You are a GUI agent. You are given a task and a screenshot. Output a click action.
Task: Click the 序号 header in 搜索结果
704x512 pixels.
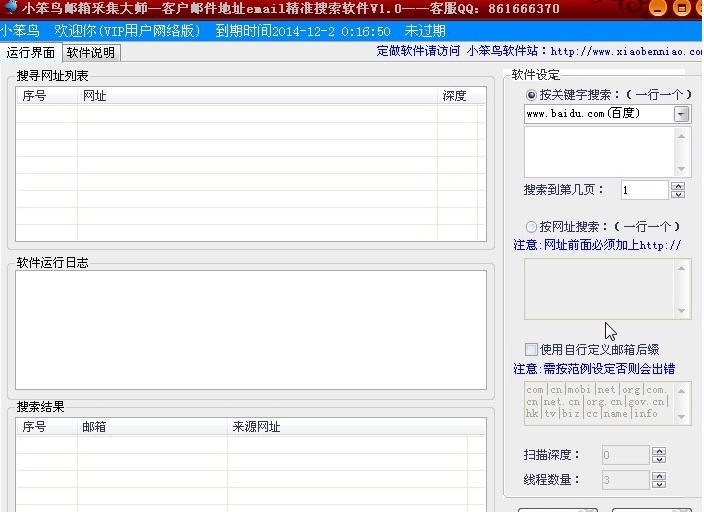tap(47, 427)
